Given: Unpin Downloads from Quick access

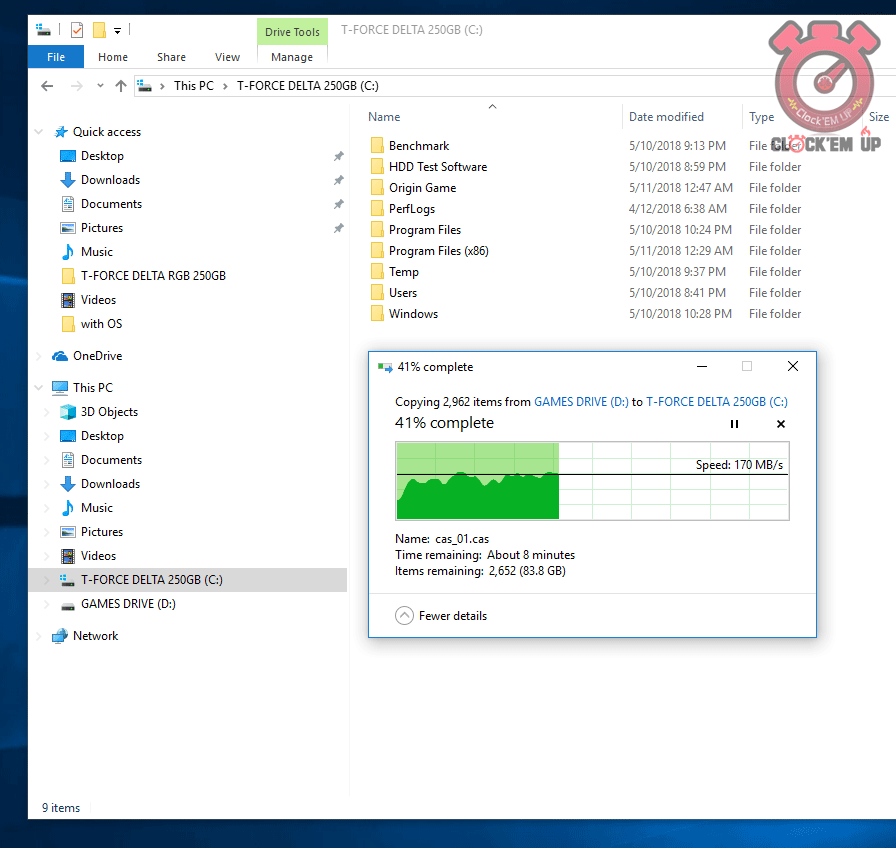Looking at the screenshot, I should click(338, 180).
